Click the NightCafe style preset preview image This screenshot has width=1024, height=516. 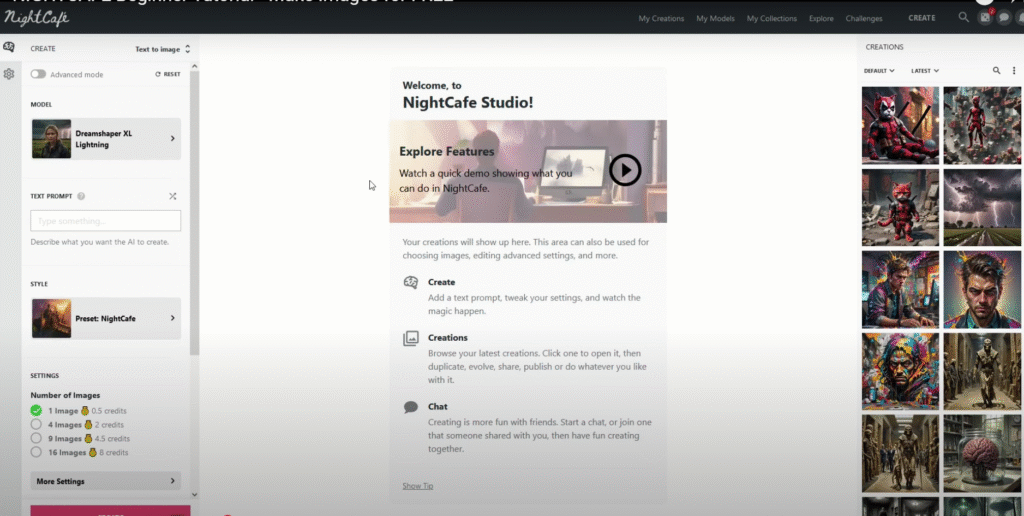(52, 318)
